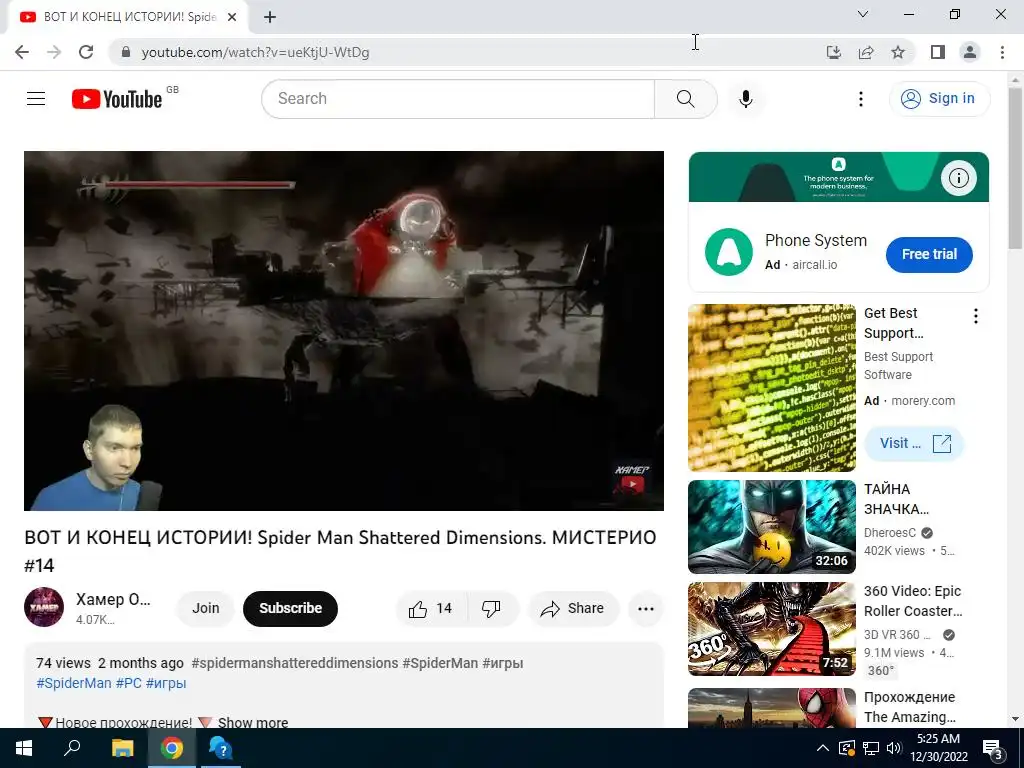
Task: Open the Get Best Support ad thumbnail
Action: pos(772,388)
